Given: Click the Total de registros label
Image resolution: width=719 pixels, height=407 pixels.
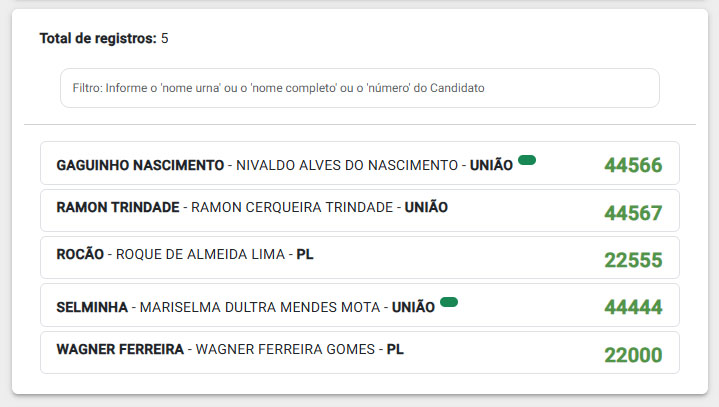Looking at the screenshot, I should pos(98,38).
